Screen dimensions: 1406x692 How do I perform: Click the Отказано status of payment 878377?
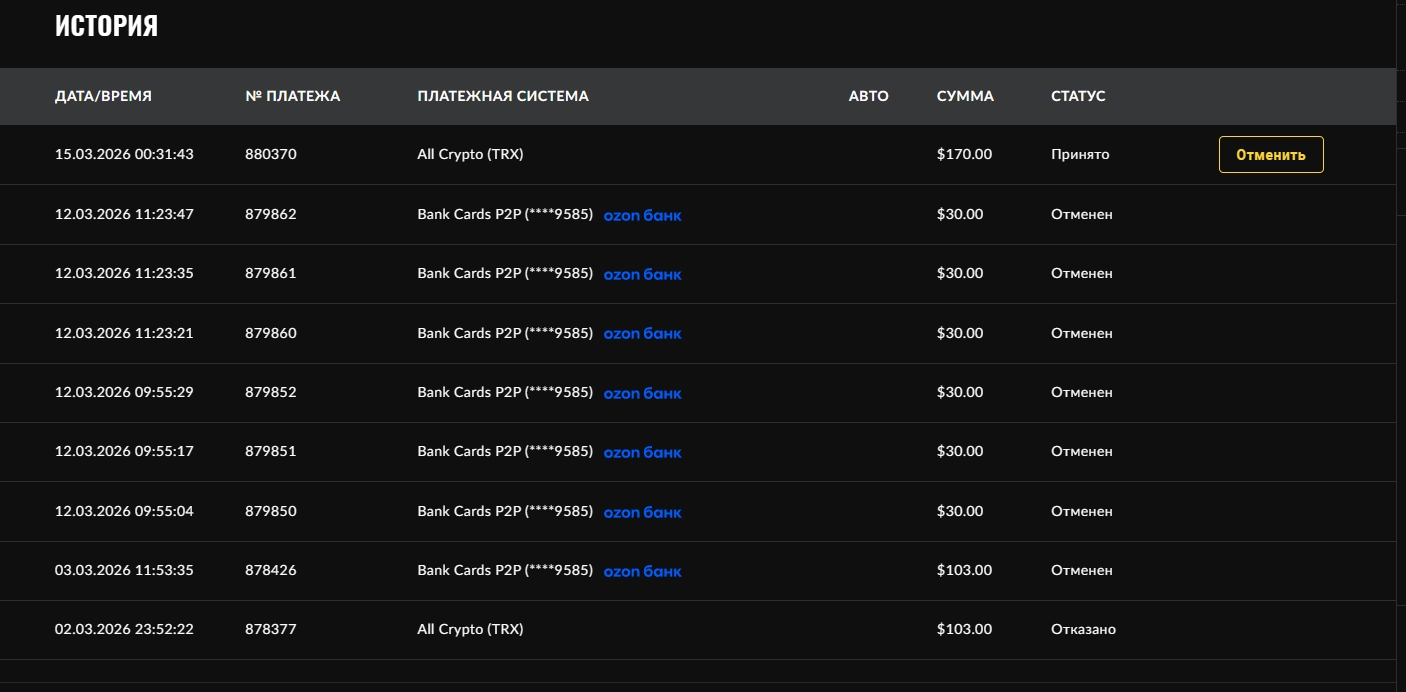pyautogui.click(x=1083, y=629)
